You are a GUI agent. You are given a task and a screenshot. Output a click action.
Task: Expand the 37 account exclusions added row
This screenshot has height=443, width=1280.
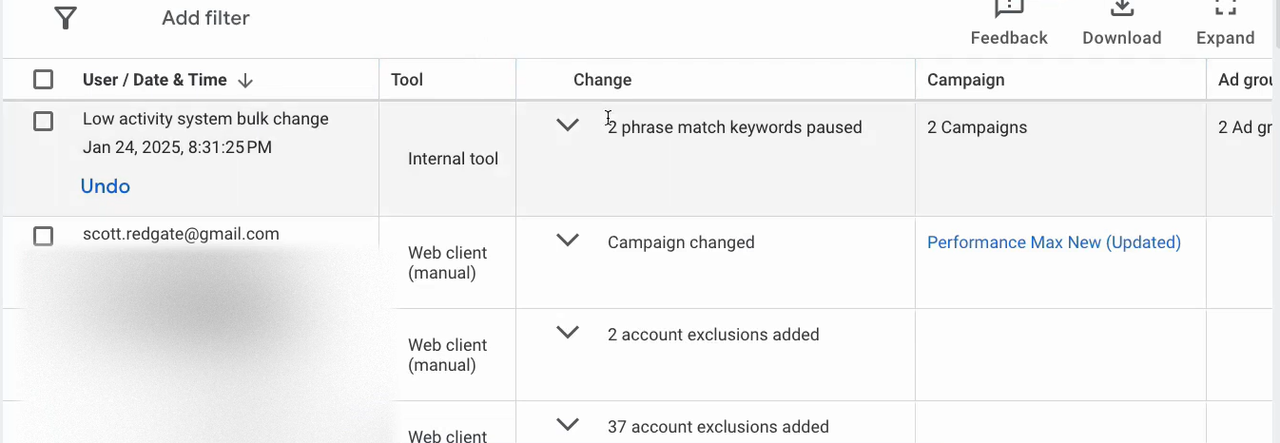click(567, 425)
